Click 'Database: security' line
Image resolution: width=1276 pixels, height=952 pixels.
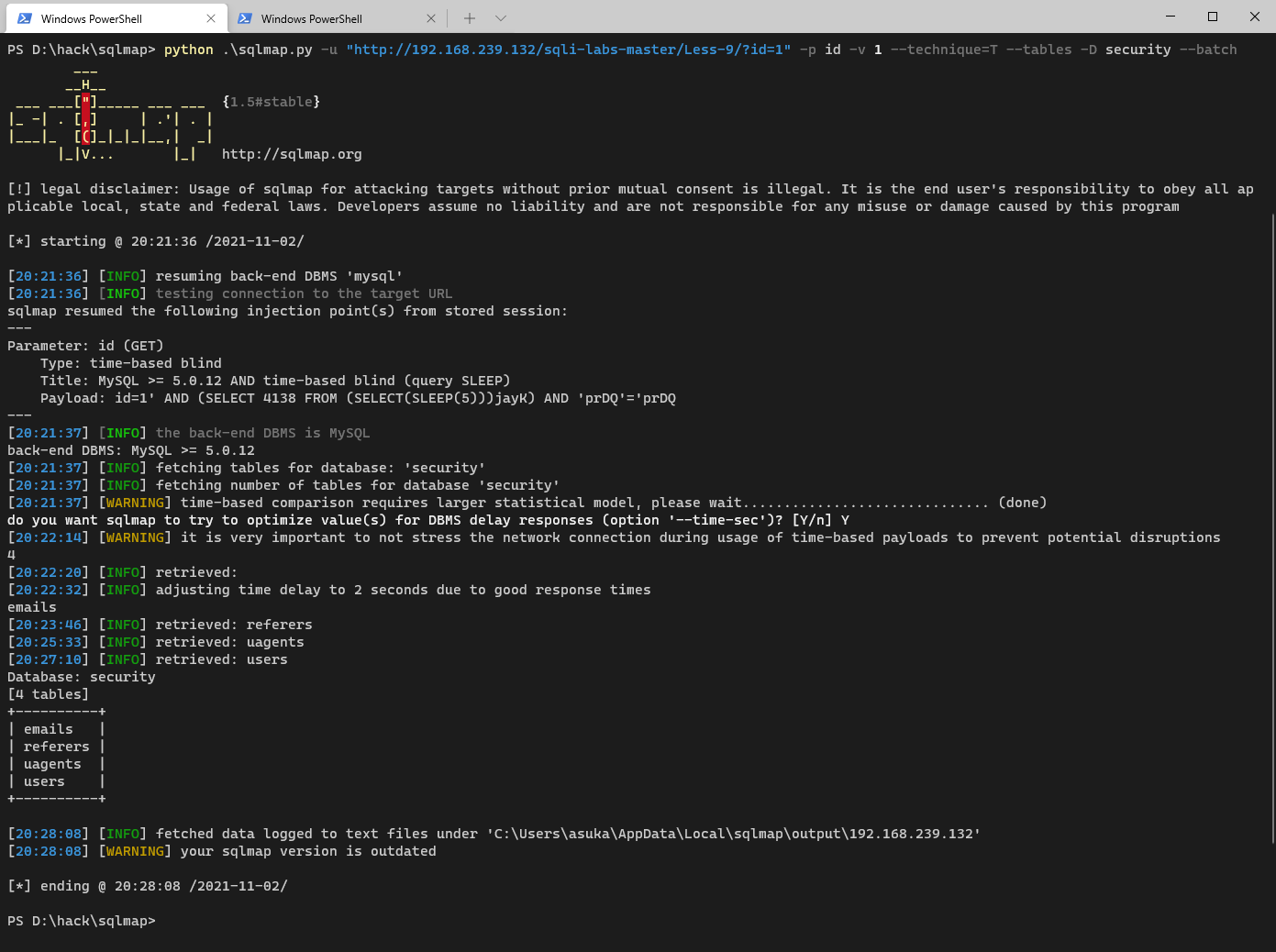82,677
